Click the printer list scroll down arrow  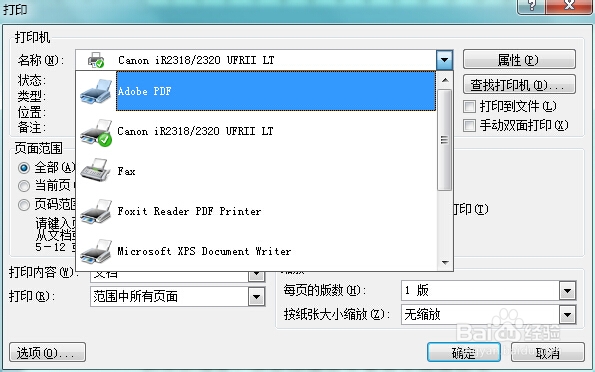[445, 262]
